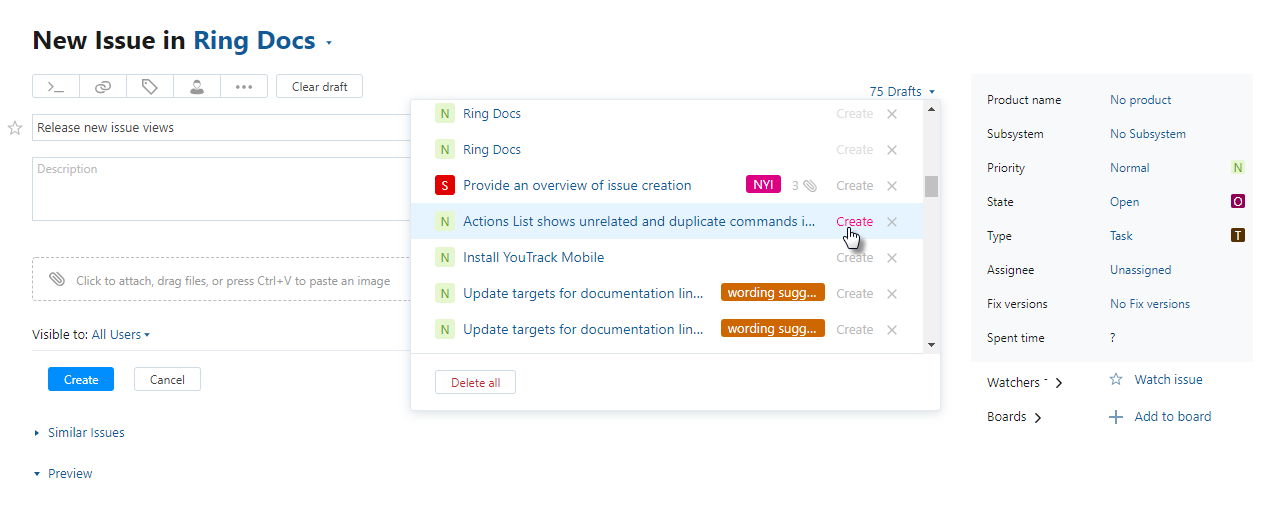Viewport: 1285px width, 523px height.
Task: Click the red S priority icon
Action: coord(445,185)
